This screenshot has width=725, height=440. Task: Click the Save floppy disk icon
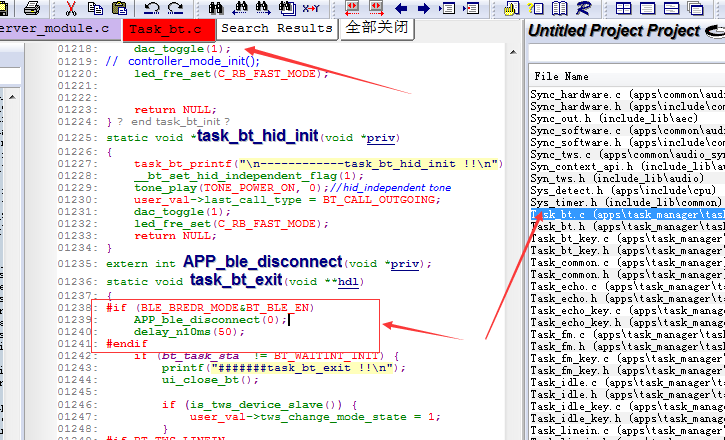4,7
